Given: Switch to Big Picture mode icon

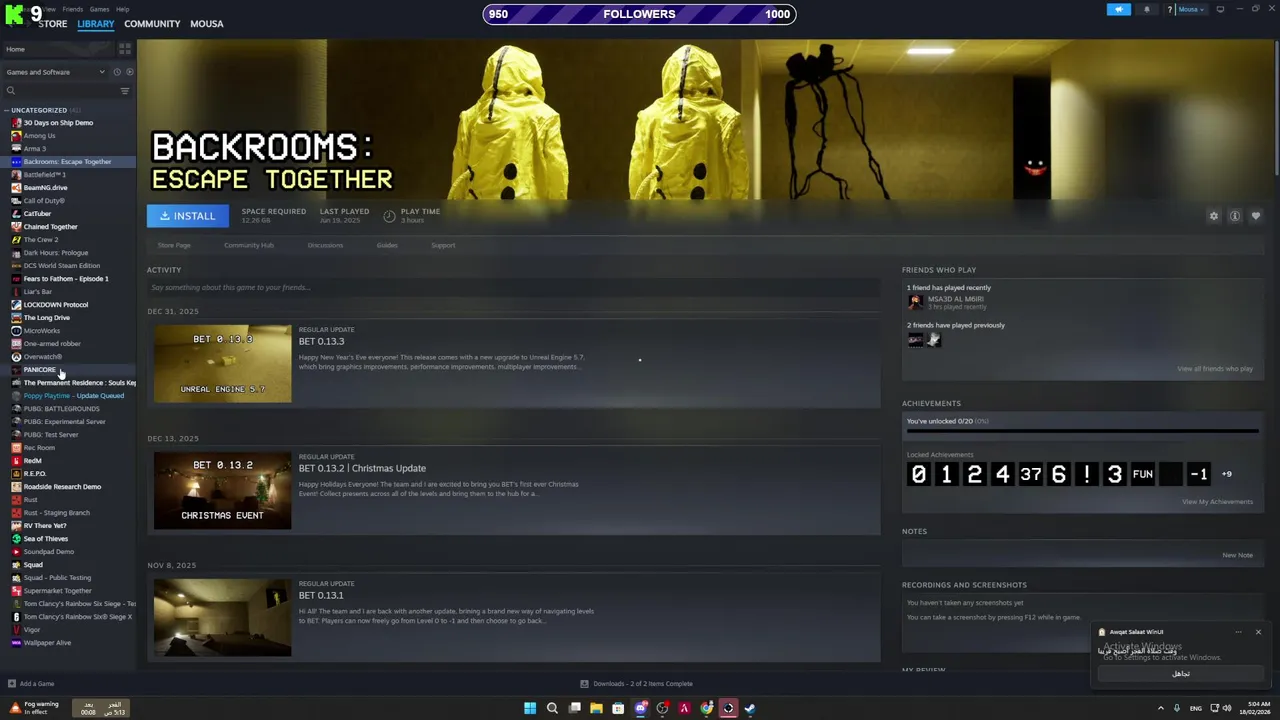Looking at the screenshot, I should 1220,9.
